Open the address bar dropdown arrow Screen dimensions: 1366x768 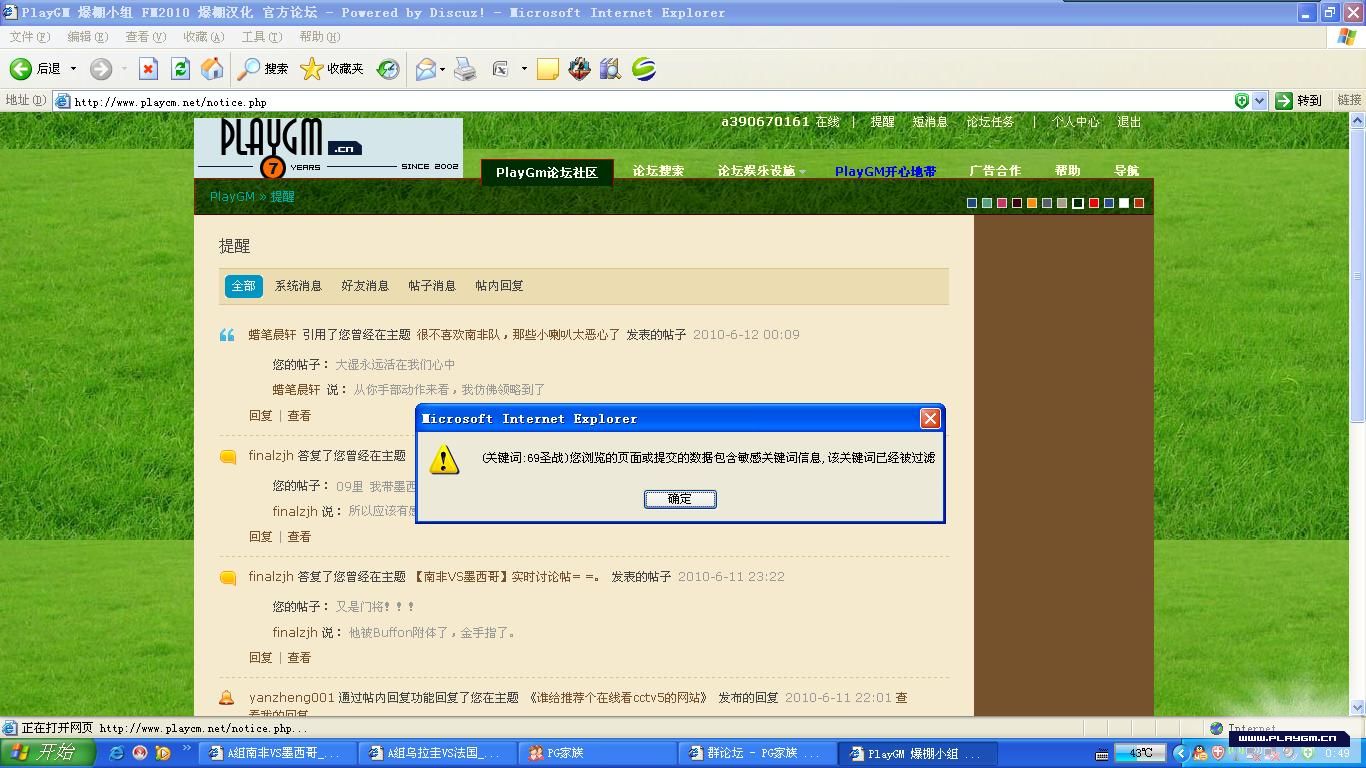pos(1259,101)
